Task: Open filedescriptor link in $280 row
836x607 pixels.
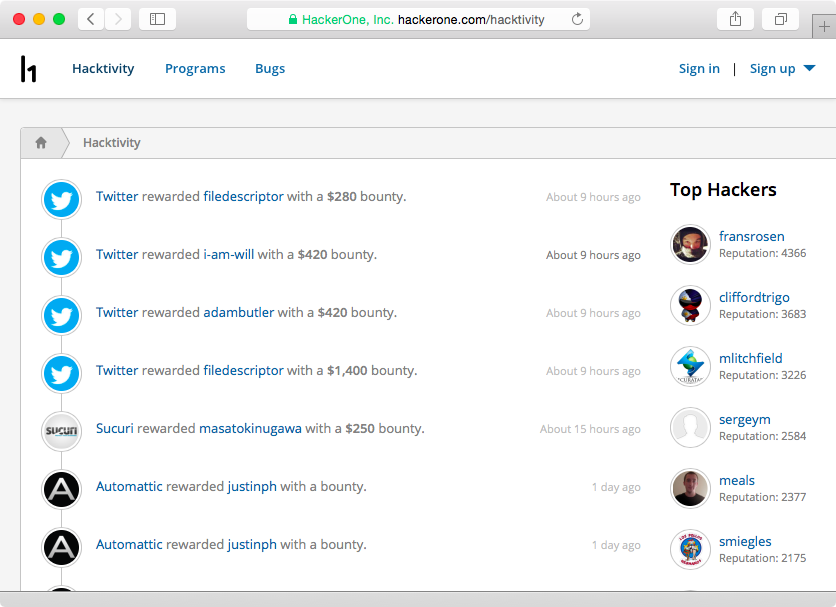Action: click(243, 196)
